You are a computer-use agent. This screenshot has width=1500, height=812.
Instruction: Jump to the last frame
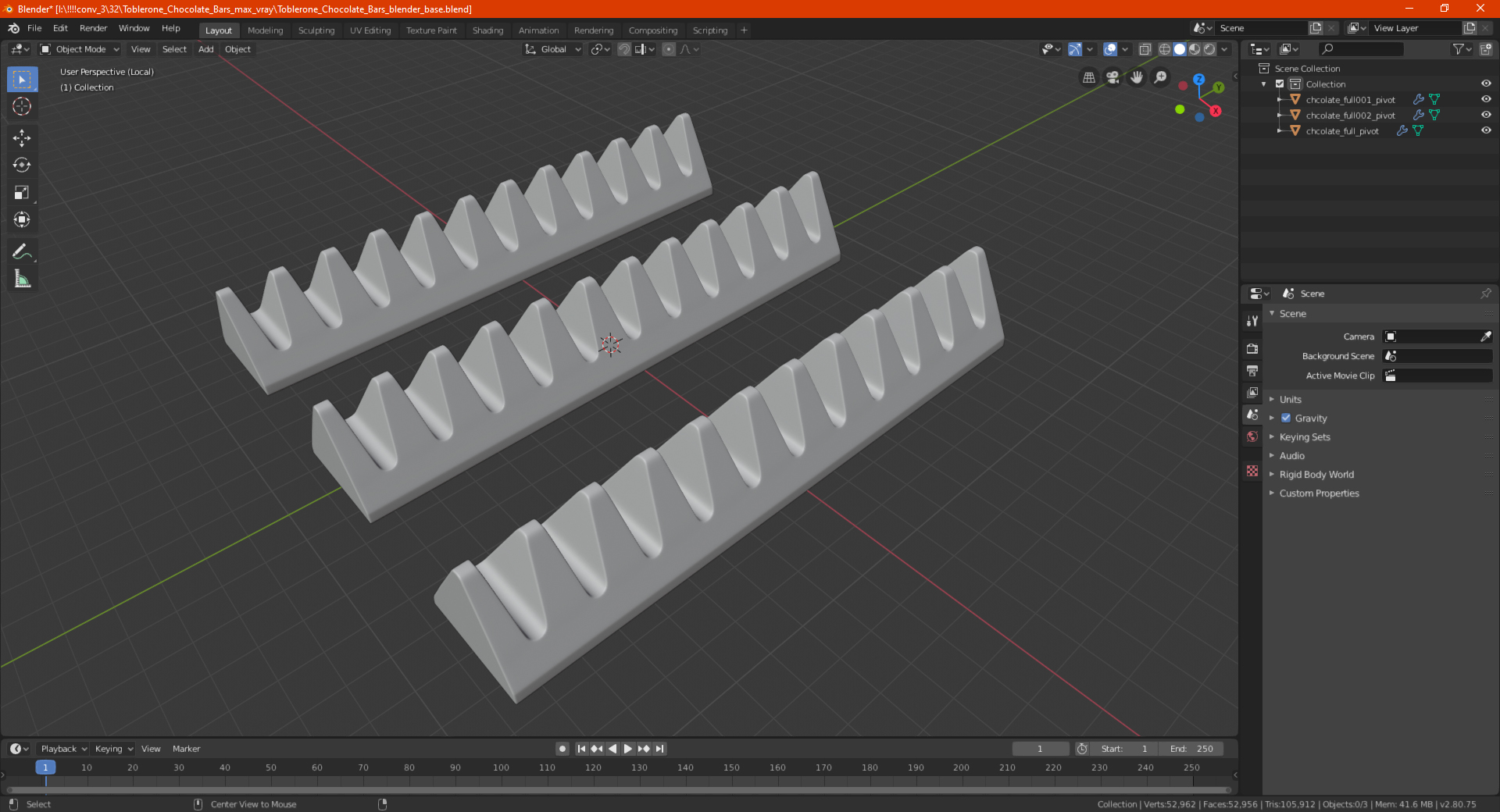click(x=659, y=749)
